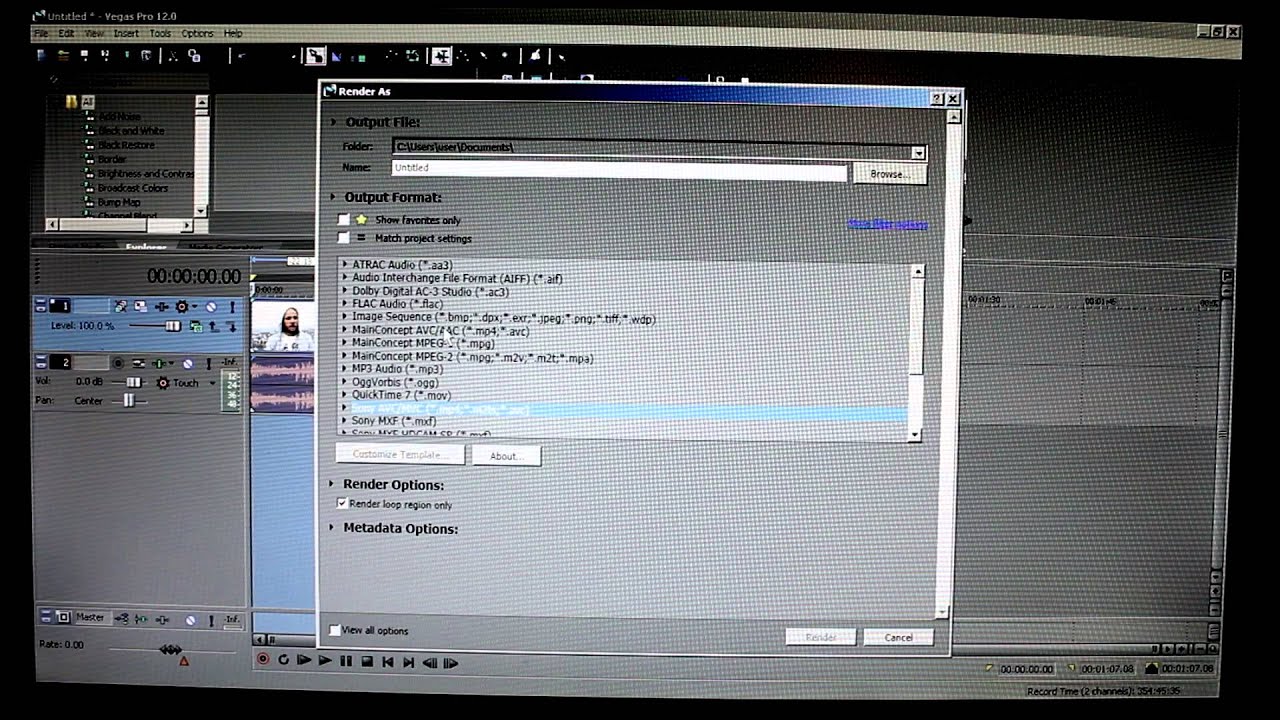Click the yellow star favorites icon
1280x720 pixels.
tap(362, 219)
